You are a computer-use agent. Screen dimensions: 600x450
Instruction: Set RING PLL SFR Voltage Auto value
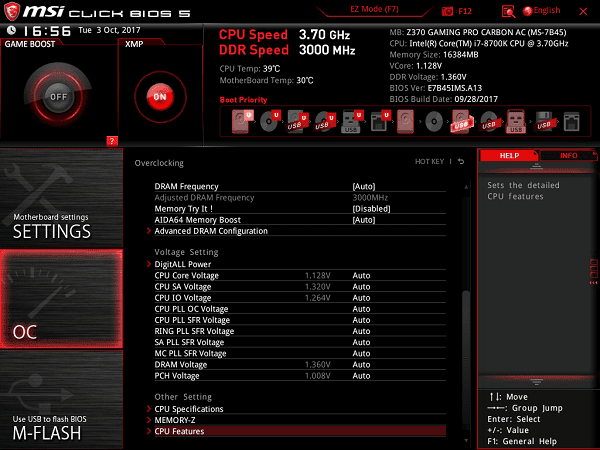click(x=361, y=331)
